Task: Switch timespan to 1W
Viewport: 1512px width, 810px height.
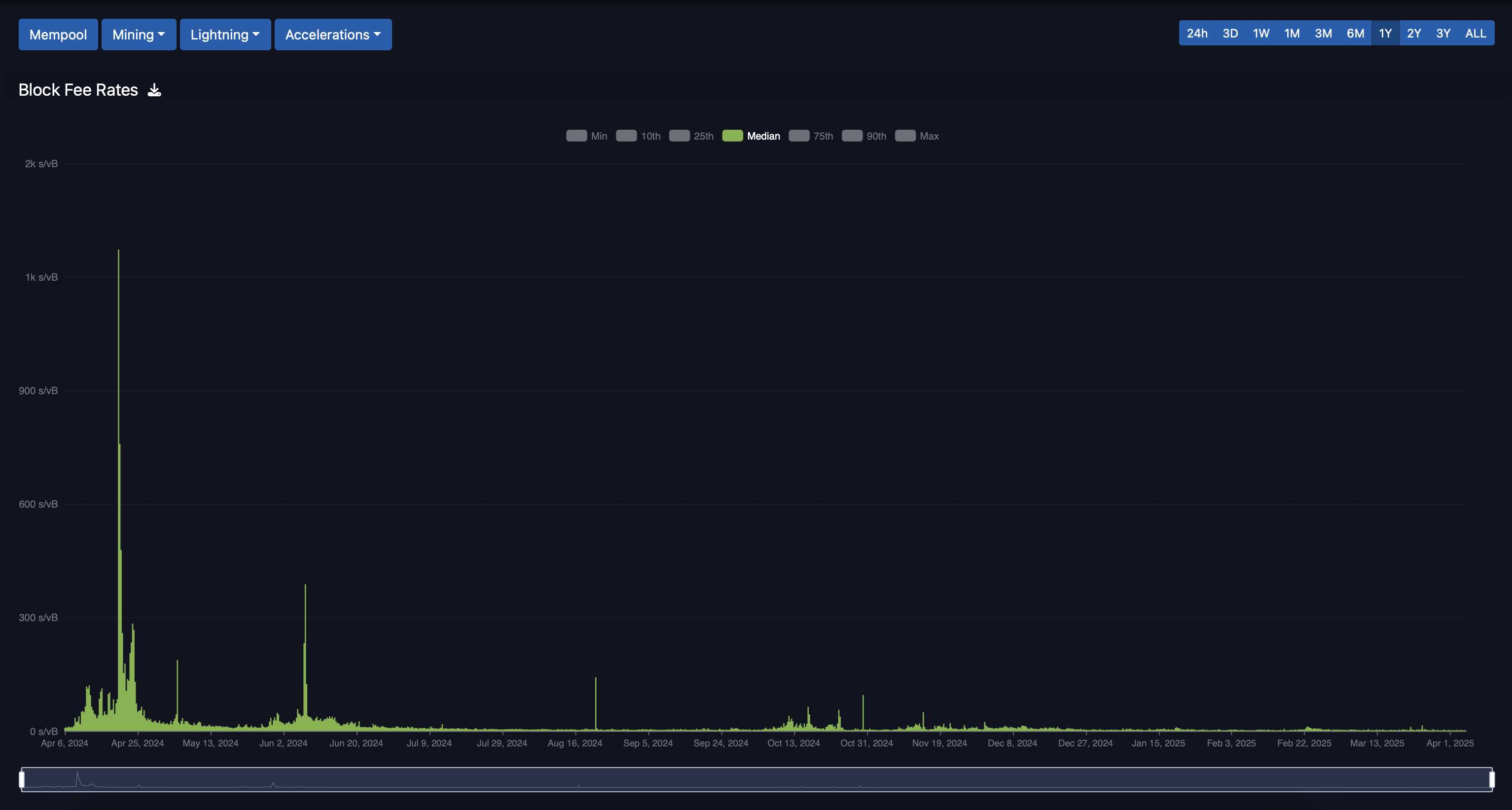Action: tap(1261, 34)
